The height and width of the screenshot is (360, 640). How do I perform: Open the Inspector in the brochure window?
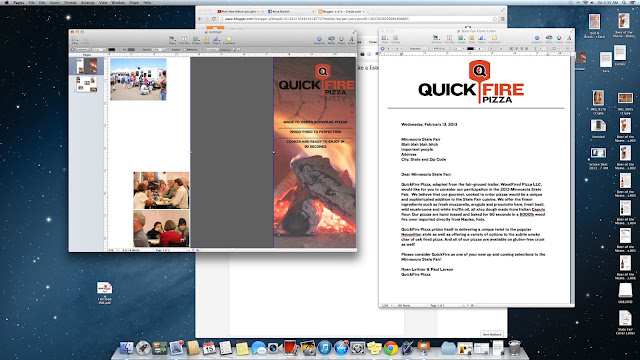point(319,40)
